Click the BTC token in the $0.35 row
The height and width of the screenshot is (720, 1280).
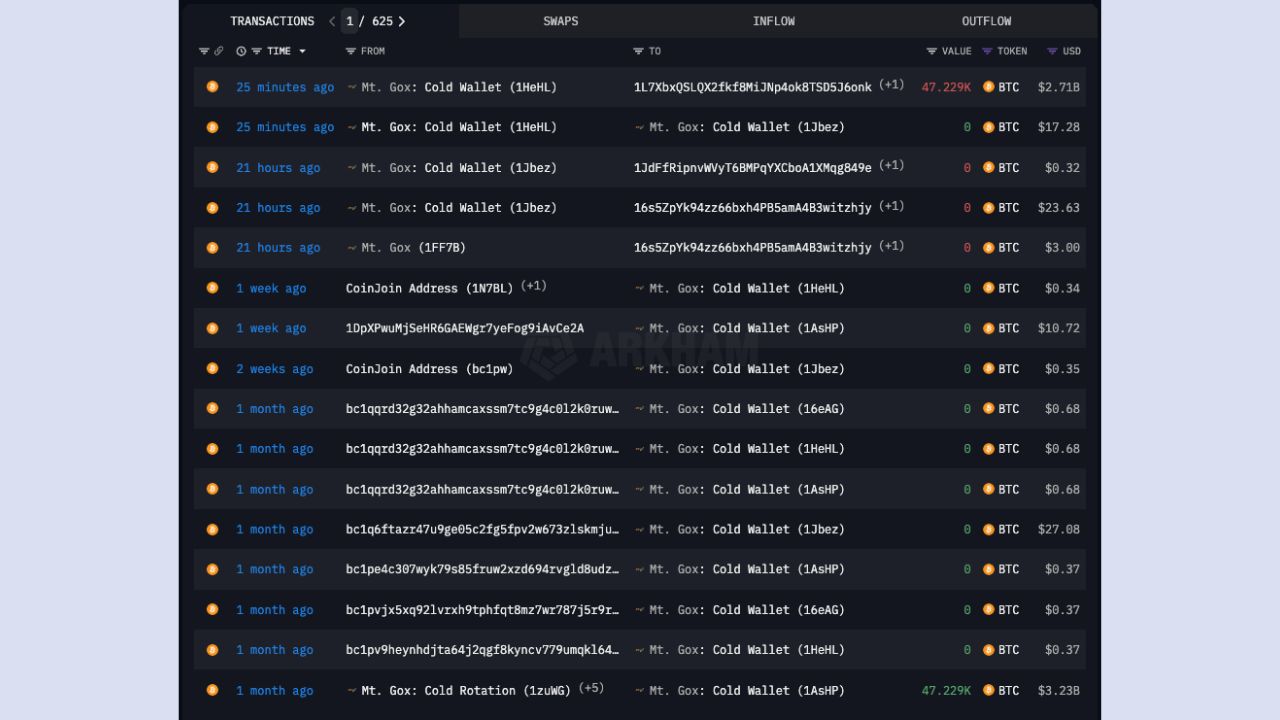click(1001, 369)
